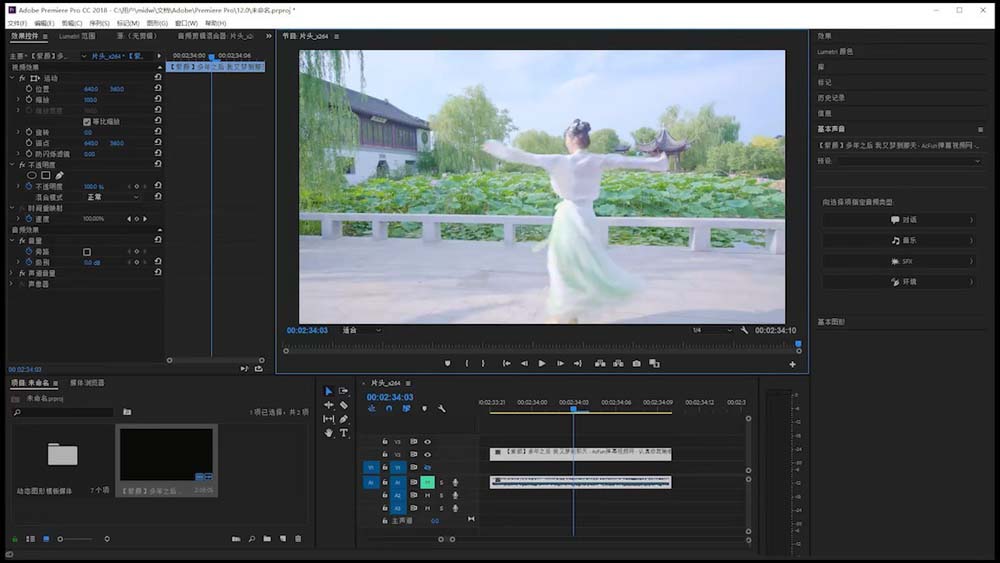Select the Razor tool in the tools panel
1000x563 pixels.
point(344,405)
